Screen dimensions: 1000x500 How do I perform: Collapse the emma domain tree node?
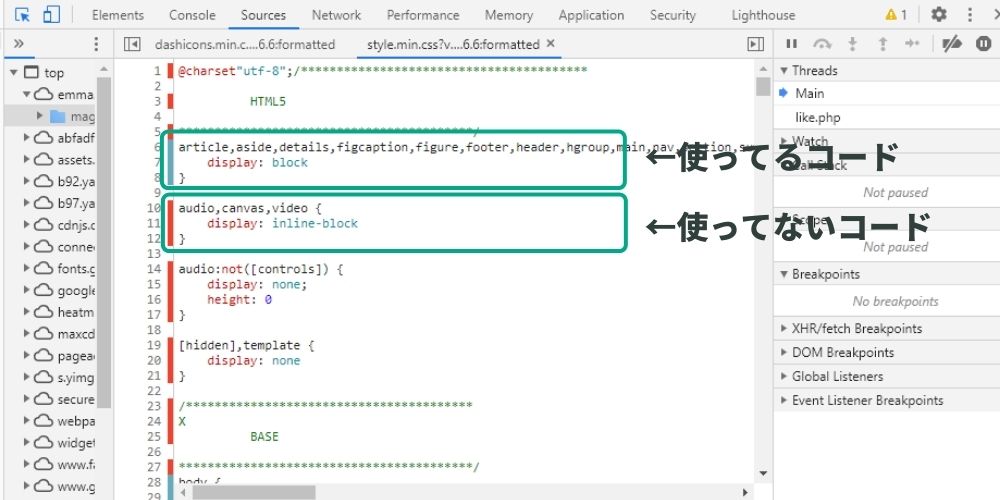pyautogui.click(x=27, y=94)
